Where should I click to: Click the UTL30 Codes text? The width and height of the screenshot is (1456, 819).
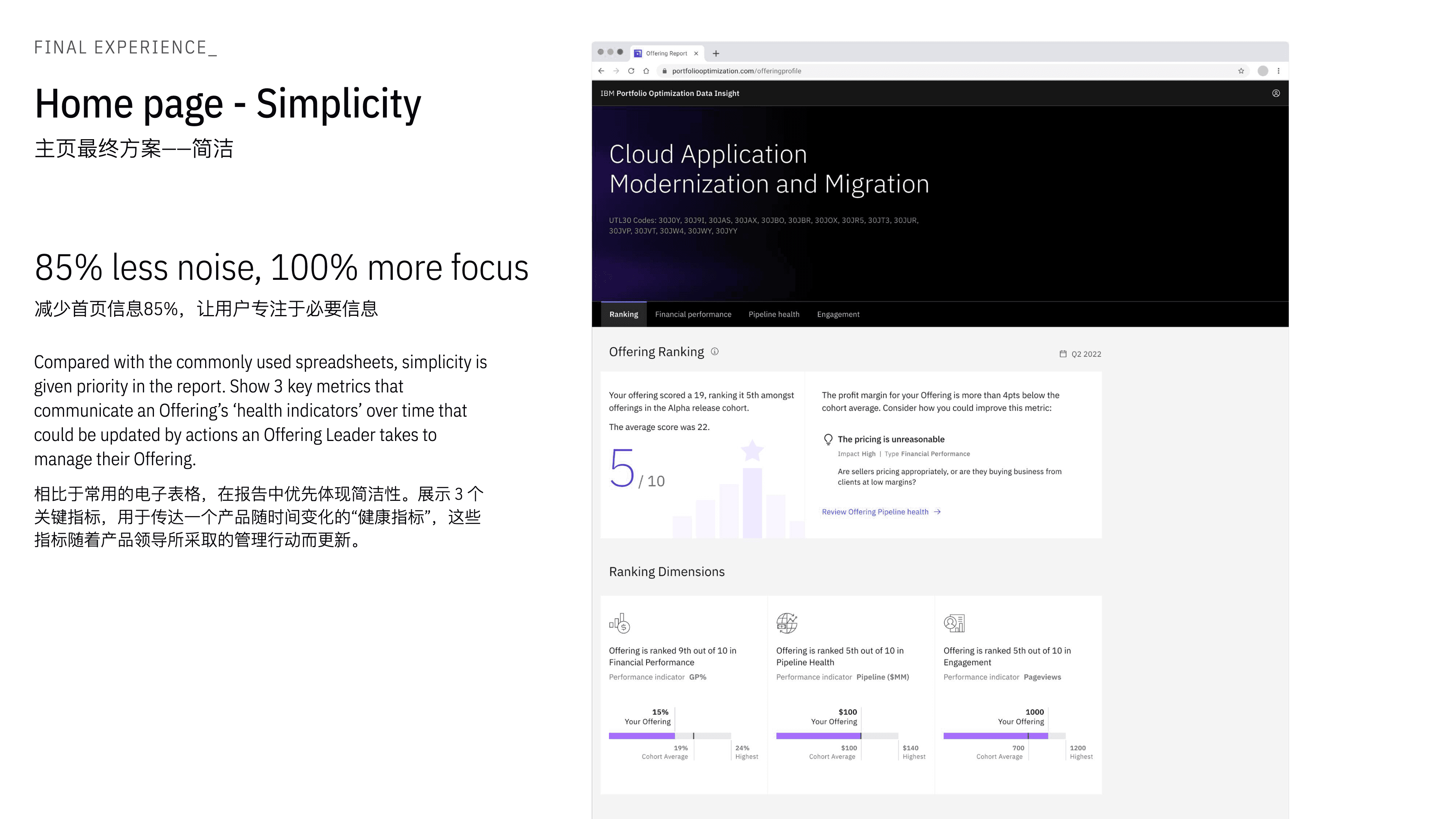[x=764, y=226]
